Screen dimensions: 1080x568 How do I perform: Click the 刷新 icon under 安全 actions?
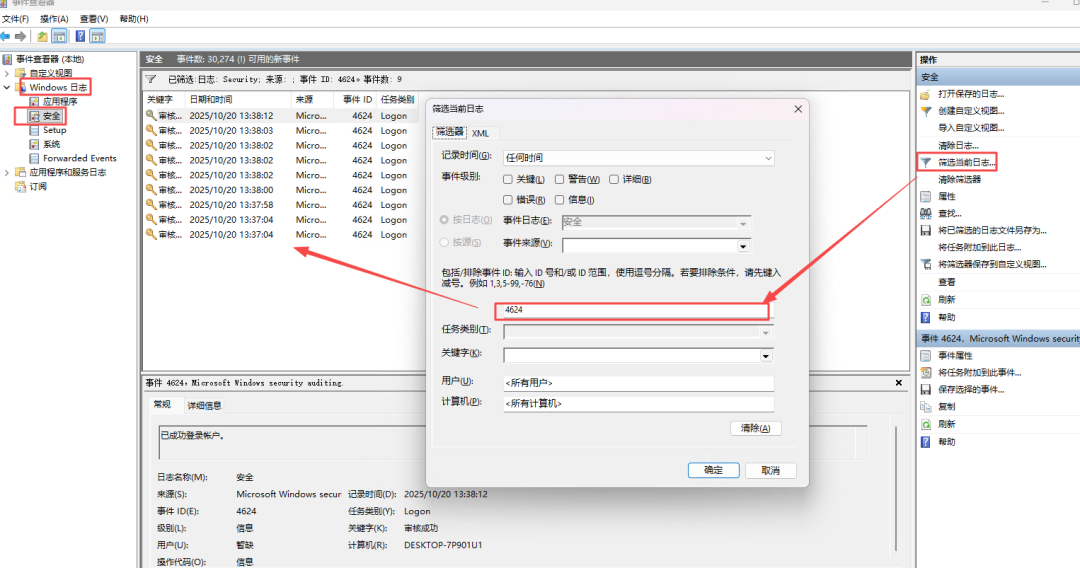[x=926, y=300]
